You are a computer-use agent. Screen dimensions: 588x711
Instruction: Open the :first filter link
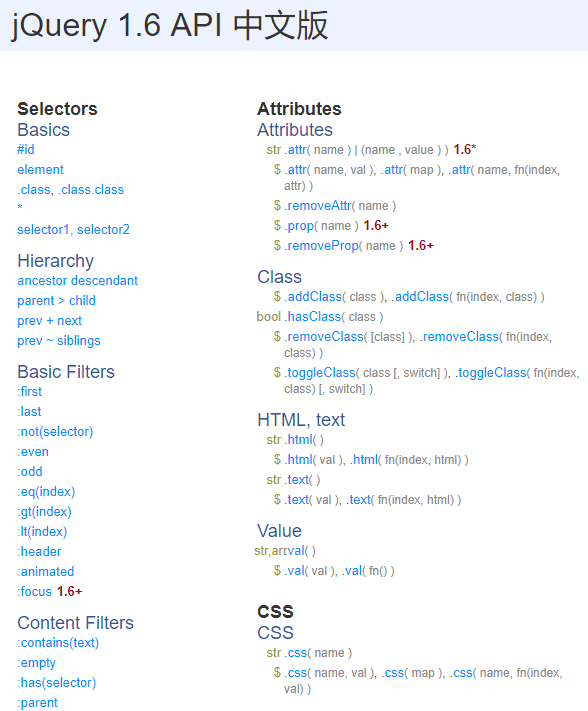(x=30, y=391)
